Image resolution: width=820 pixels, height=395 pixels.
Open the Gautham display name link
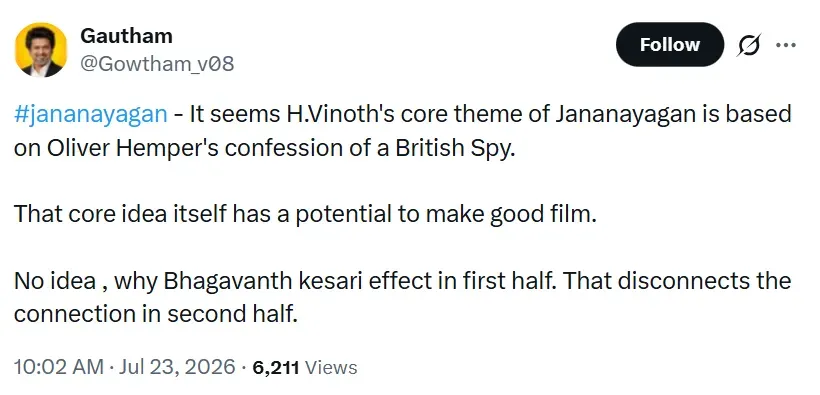coord(126,36)
